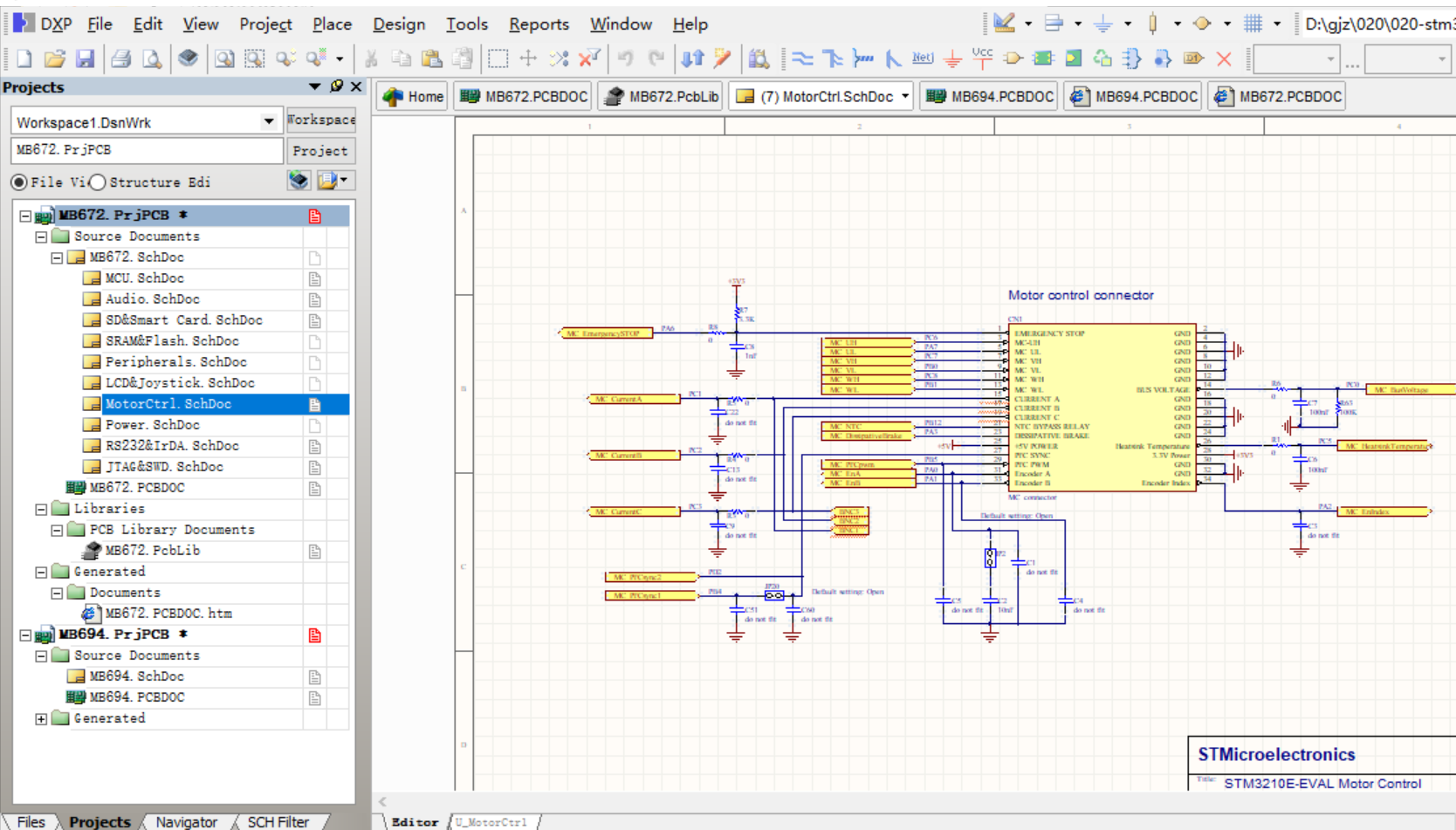Open the Reports menu

[539, 24]
